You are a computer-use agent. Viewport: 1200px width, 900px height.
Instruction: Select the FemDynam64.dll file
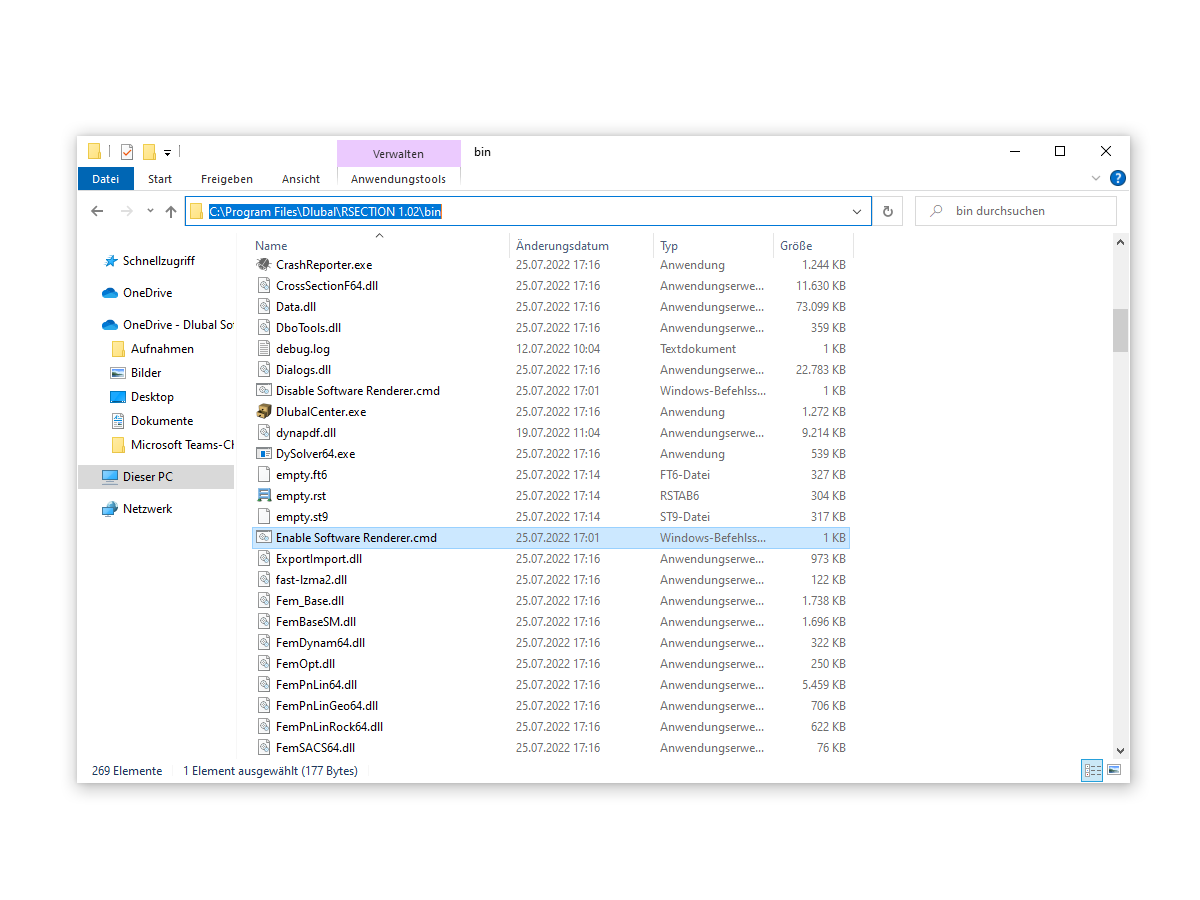pyautogui.click(x=550, y=643)
